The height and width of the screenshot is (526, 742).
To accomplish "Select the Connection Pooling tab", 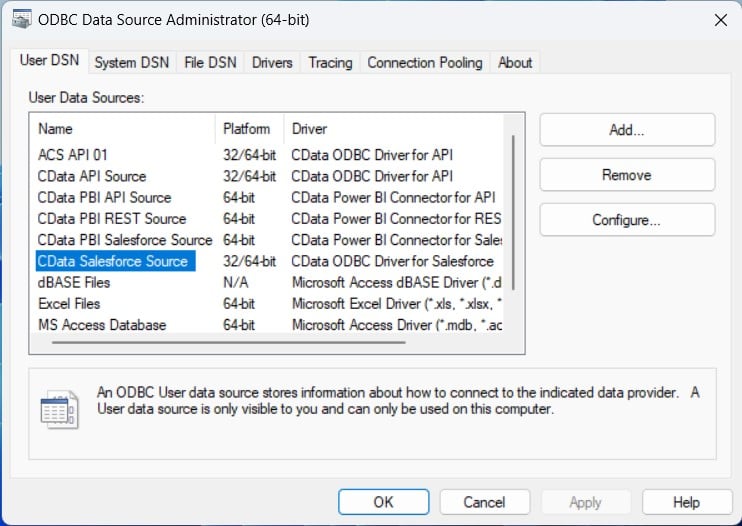I will click(x=424, y=62).
